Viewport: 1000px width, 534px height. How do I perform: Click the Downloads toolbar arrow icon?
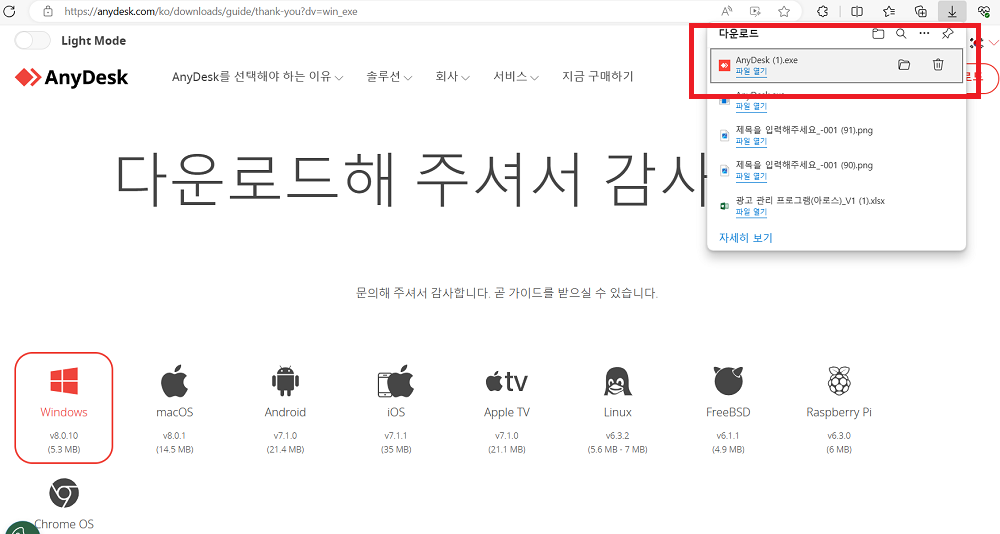point(952,11)
